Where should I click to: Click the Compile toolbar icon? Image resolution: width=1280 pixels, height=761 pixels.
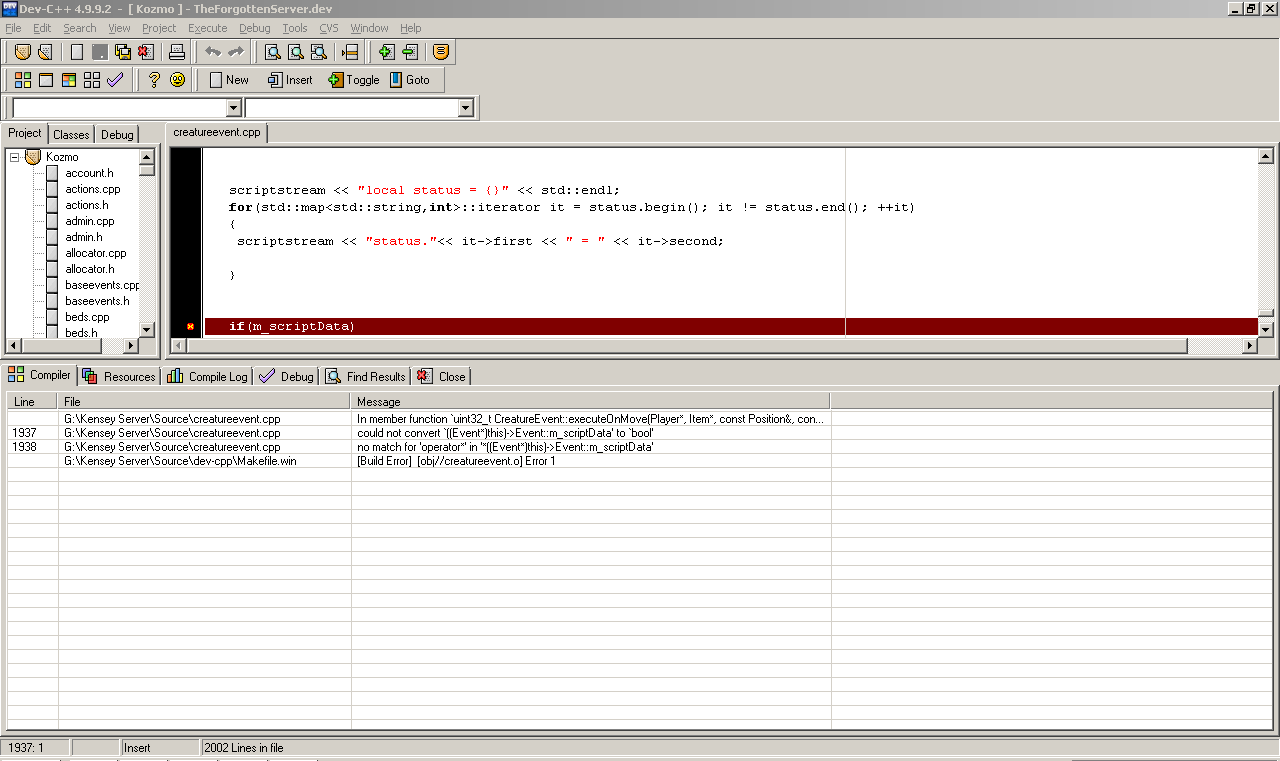point(22,80)
